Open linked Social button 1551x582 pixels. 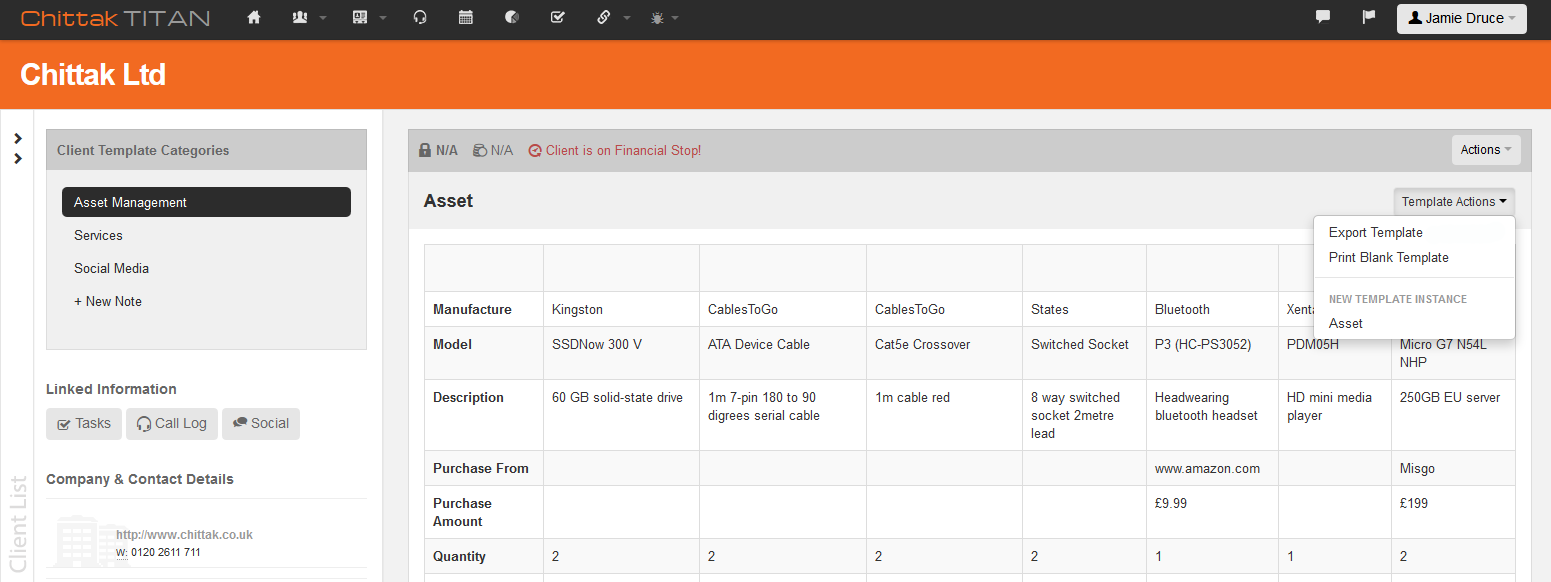point(261,424)
